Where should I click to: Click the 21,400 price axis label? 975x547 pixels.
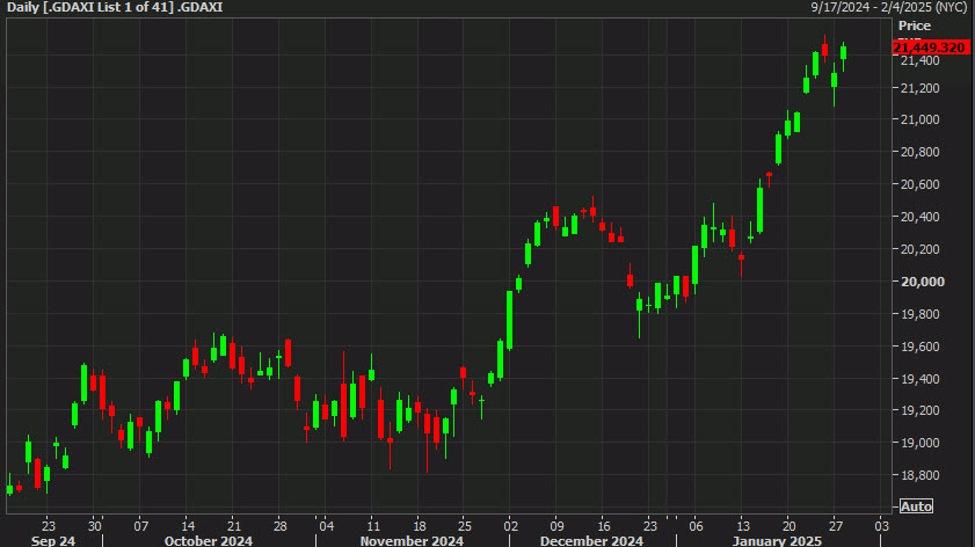tap(920, 61)
